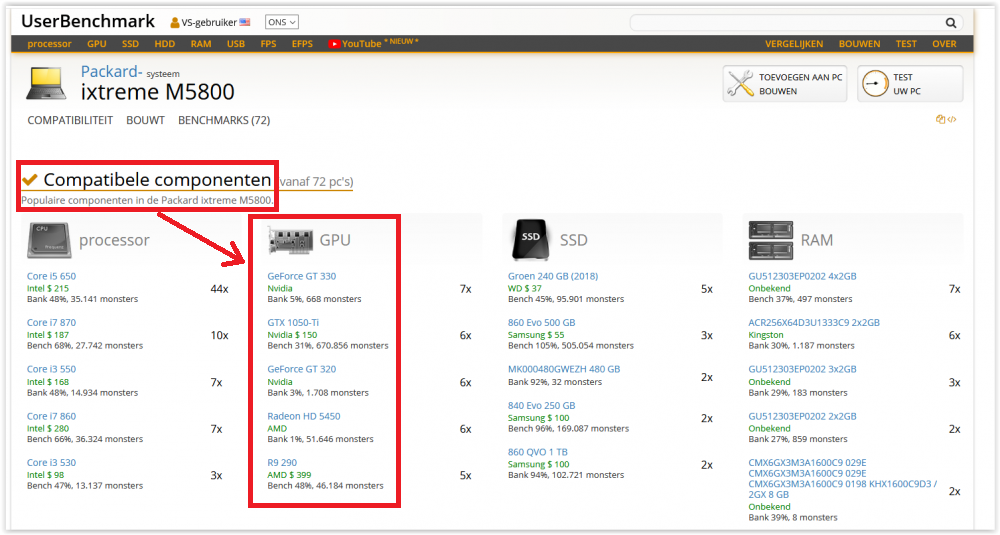Open the ONS country dropdown

281,22
